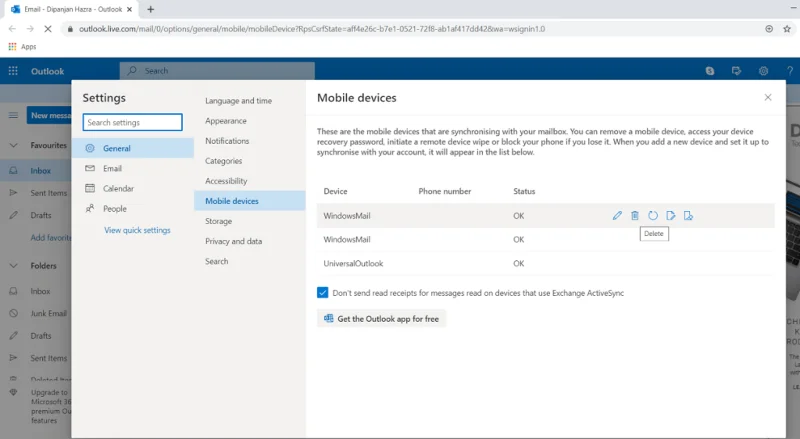This screenshot has height=439, width=800.
Task: Open Appearance settings
Action: point(226,120)
